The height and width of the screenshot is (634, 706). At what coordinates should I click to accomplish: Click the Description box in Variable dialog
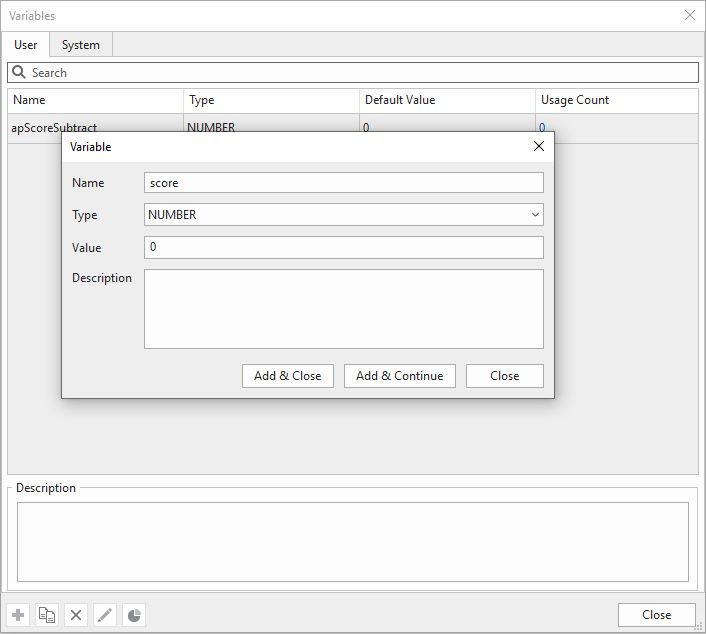pos(344,309)
